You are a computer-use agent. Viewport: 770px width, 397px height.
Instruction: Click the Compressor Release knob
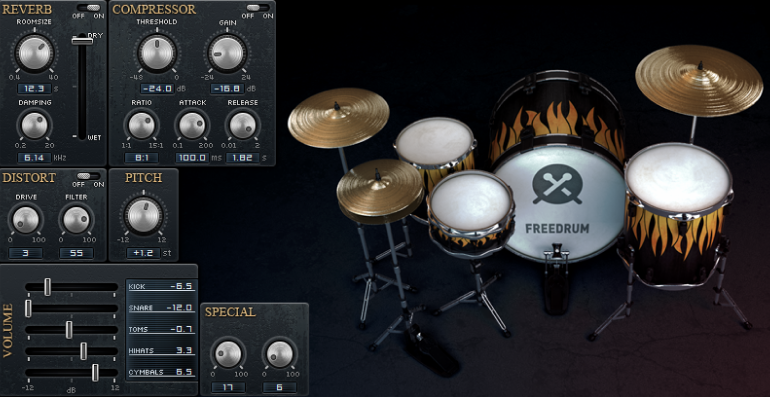click(243, 125)
